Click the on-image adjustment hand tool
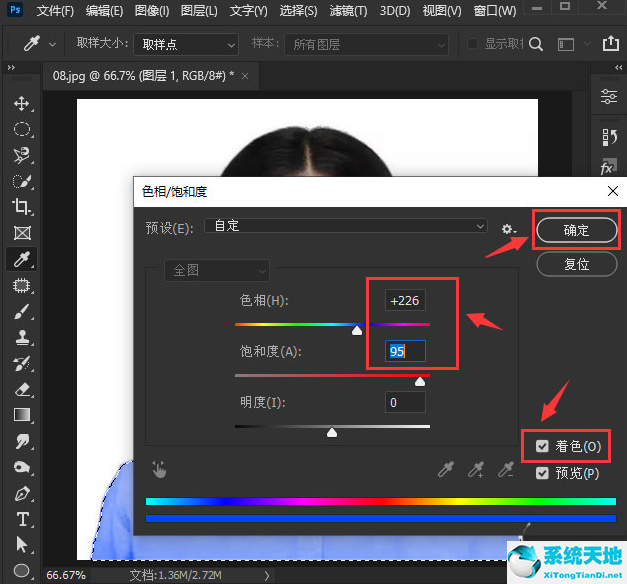Viewport: 627px width, 584px height. (159, 469)
